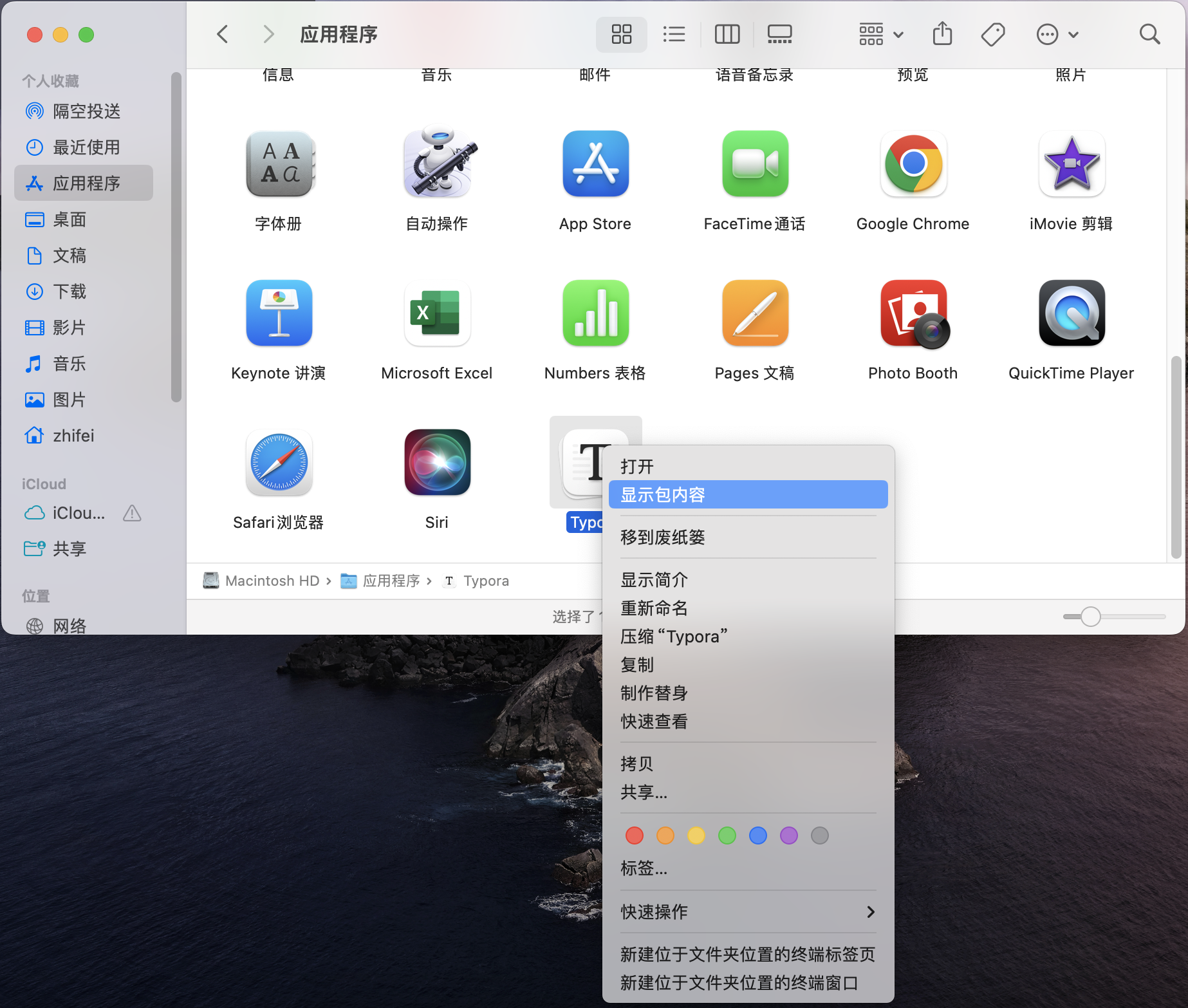Apply the orange tag color
Screen dimensions: 1188x1008
(665, 835)
